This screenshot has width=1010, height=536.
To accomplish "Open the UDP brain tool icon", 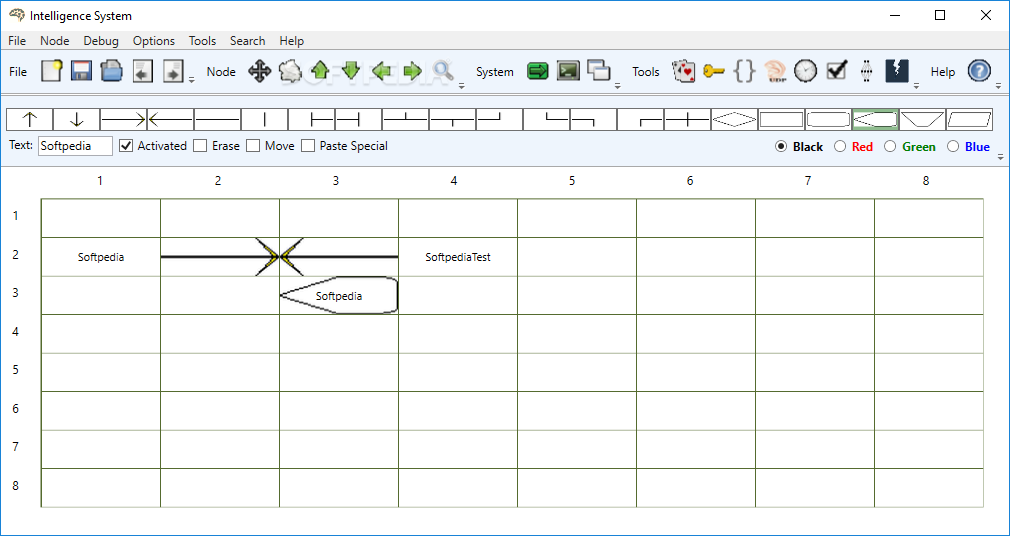I will click(x=775, y=71).
